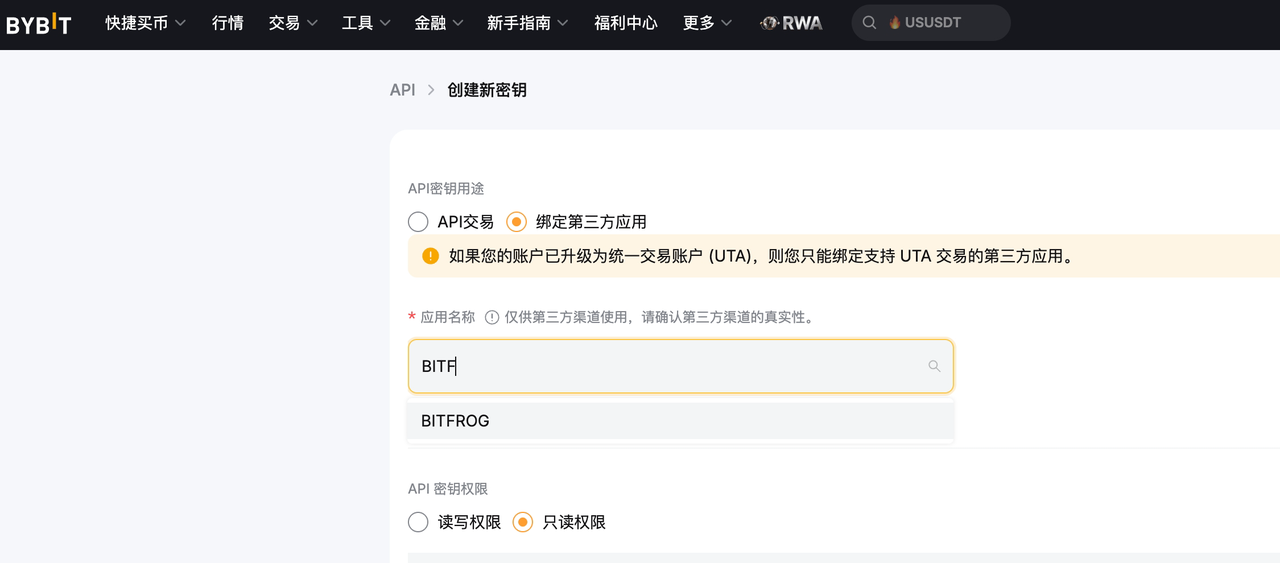Image resolution: width=1280 pixels, height=563 pixels.
Task: Open the RWA icon link
Action: (791, 23)
